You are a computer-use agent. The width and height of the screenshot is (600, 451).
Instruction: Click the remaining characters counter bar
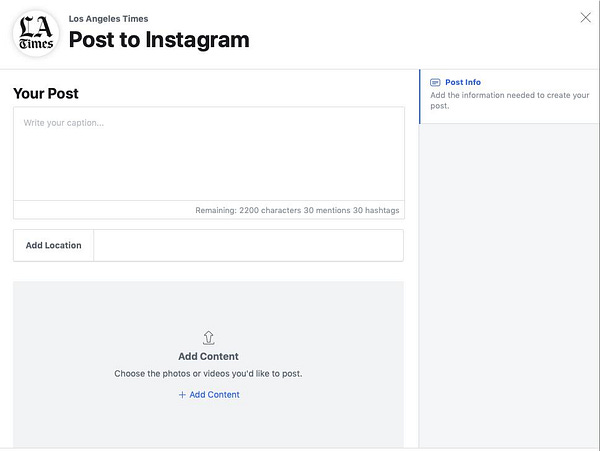[x=209, y=210]
